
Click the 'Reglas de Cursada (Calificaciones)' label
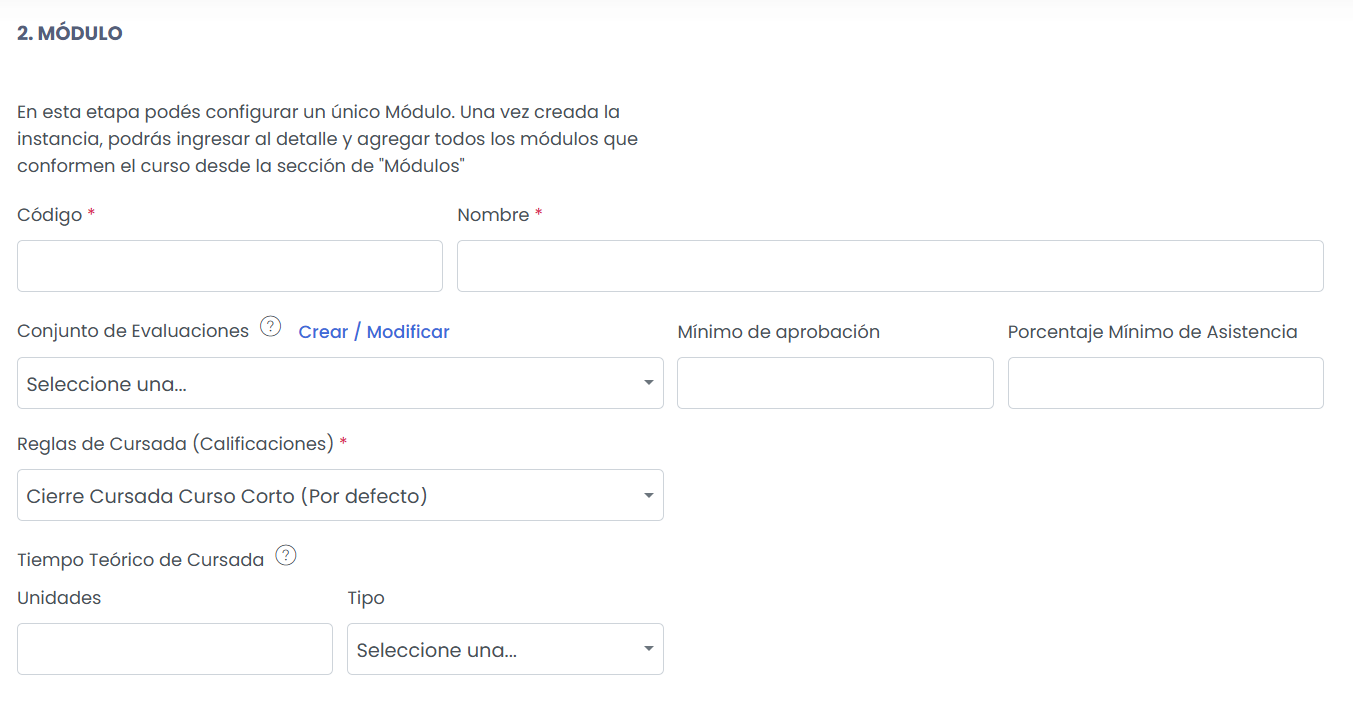tap(175, 444)
